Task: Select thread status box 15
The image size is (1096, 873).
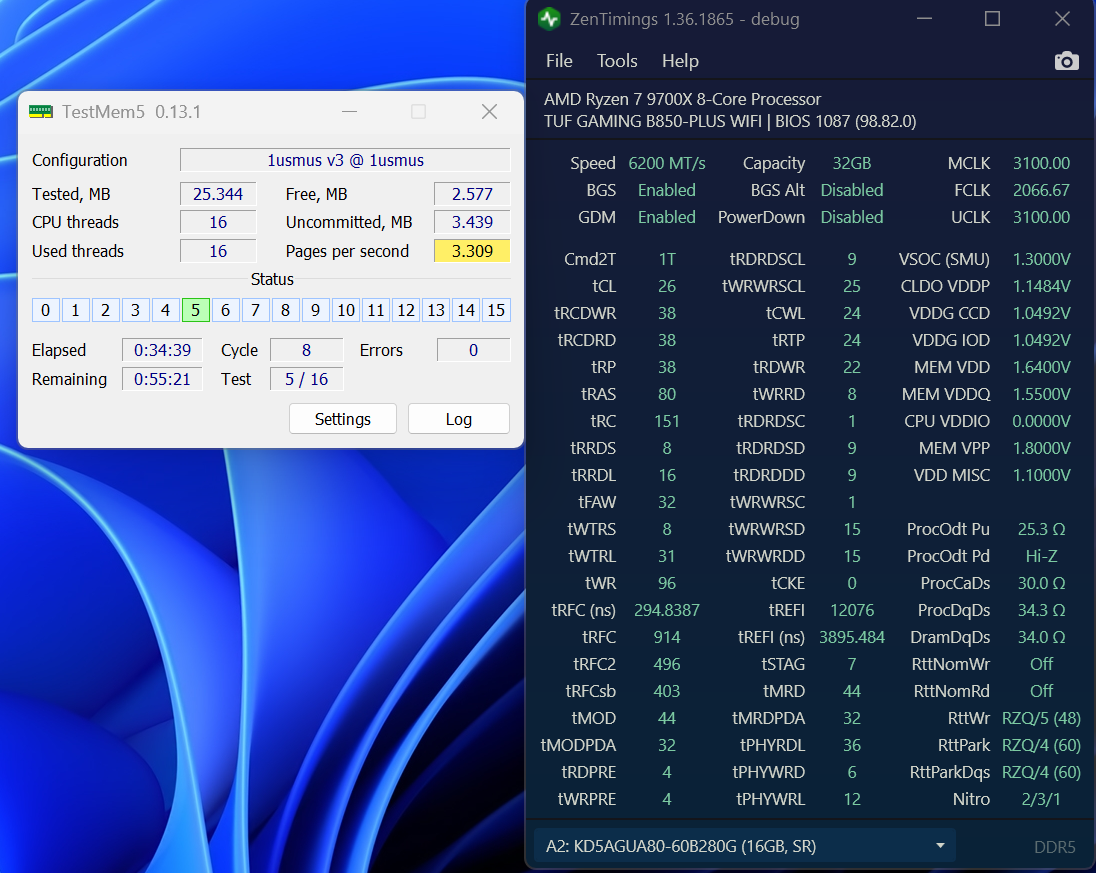Action: point(496,310)
